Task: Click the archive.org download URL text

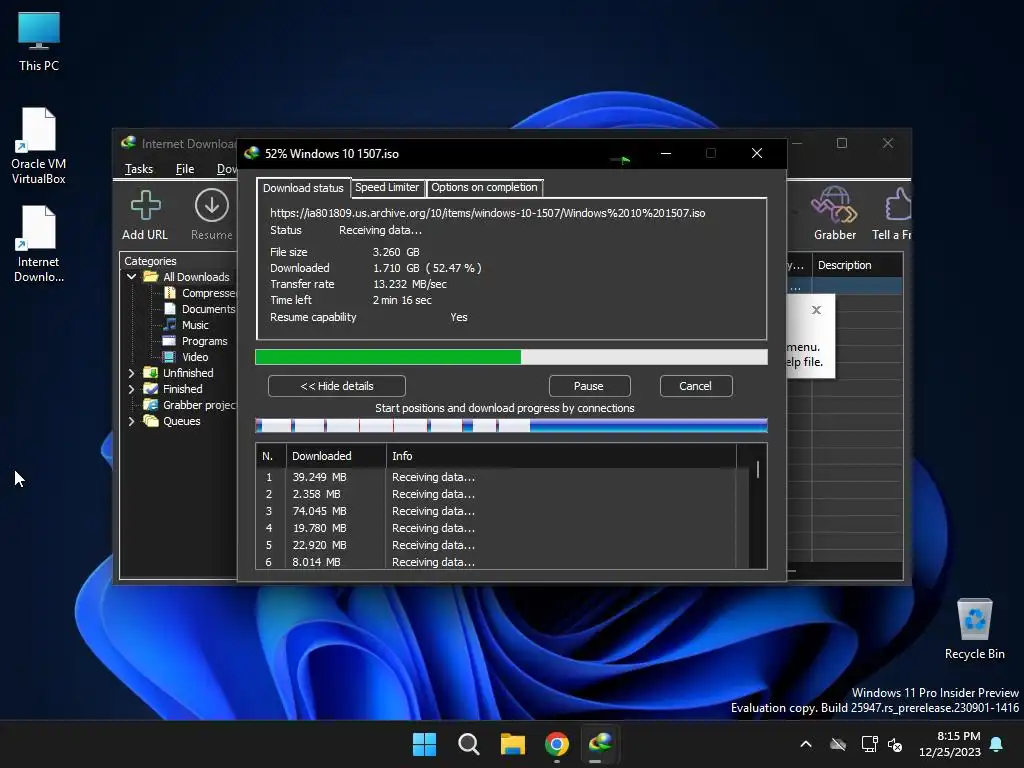Action: 487,213
